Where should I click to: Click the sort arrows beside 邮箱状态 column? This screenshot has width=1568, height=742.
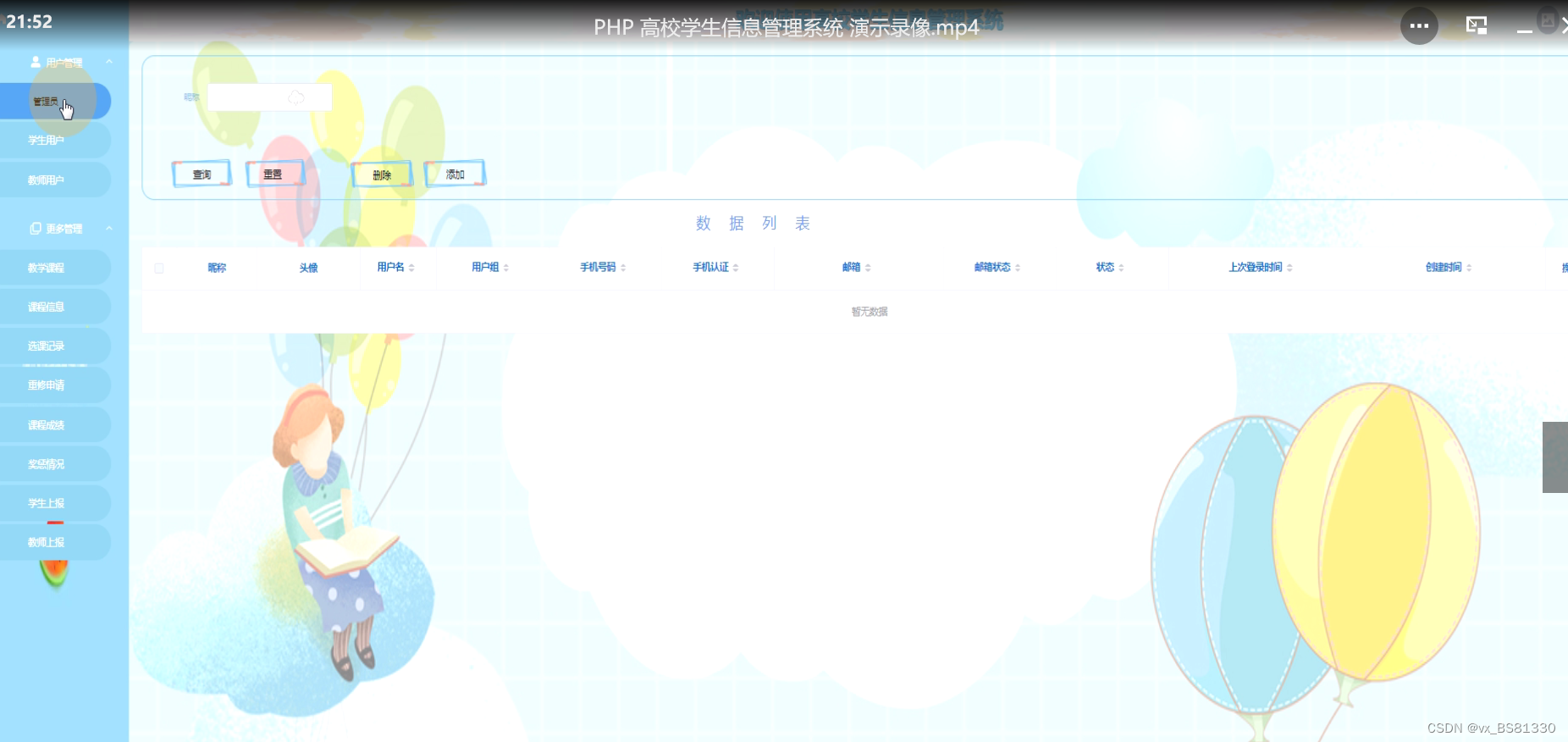pyautogui.click(x=1018, y=268)
